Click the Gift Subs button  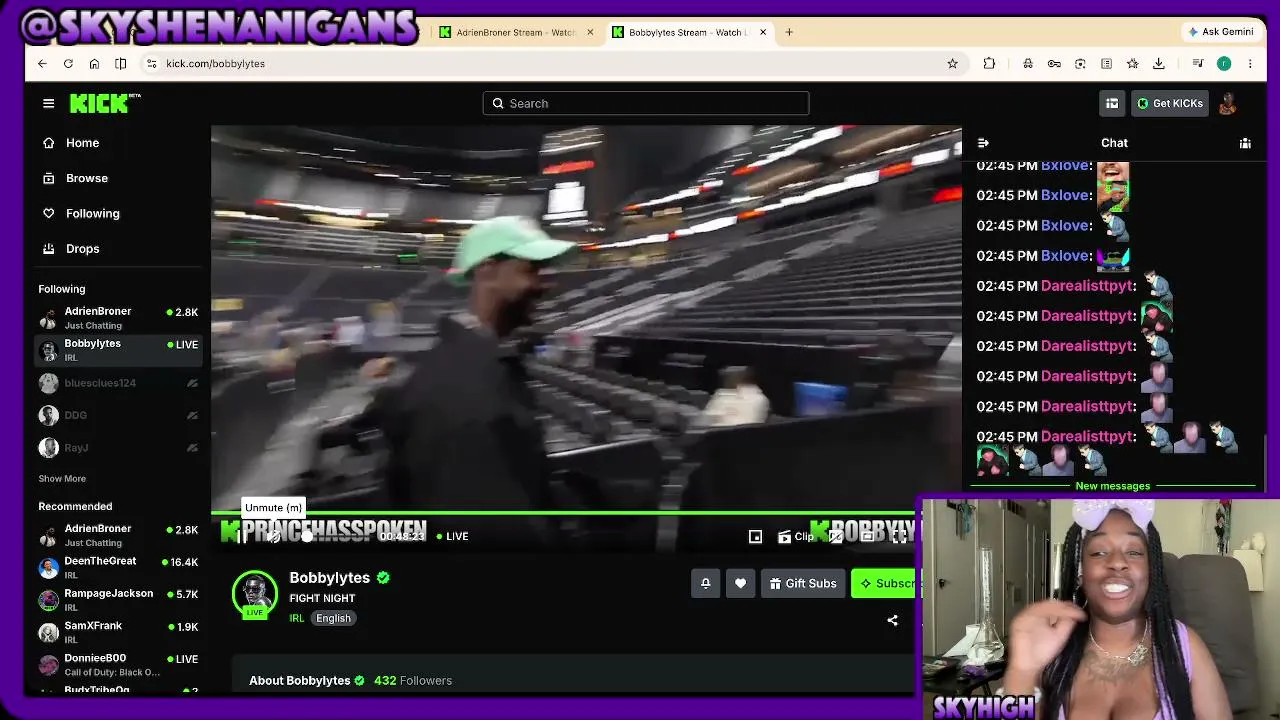[x=803, y=584]
